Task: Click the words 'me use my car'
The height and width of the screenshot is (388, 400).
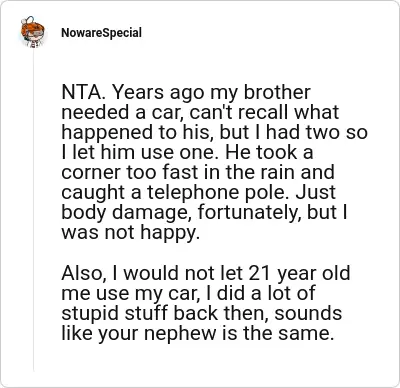Action: tap(131, 293)
